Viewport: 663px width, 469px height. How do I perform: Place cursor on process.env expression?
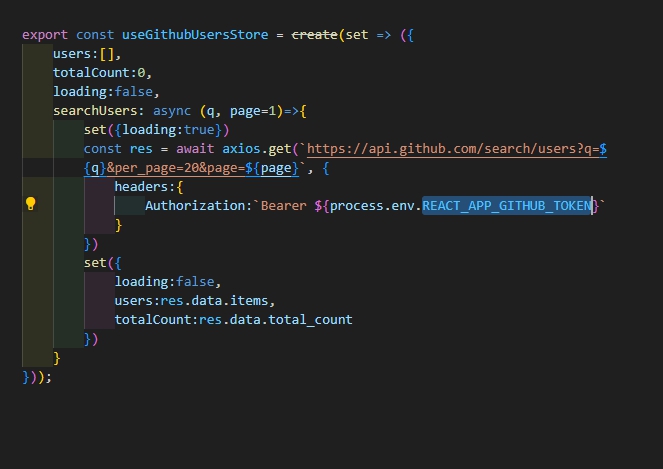372,206
